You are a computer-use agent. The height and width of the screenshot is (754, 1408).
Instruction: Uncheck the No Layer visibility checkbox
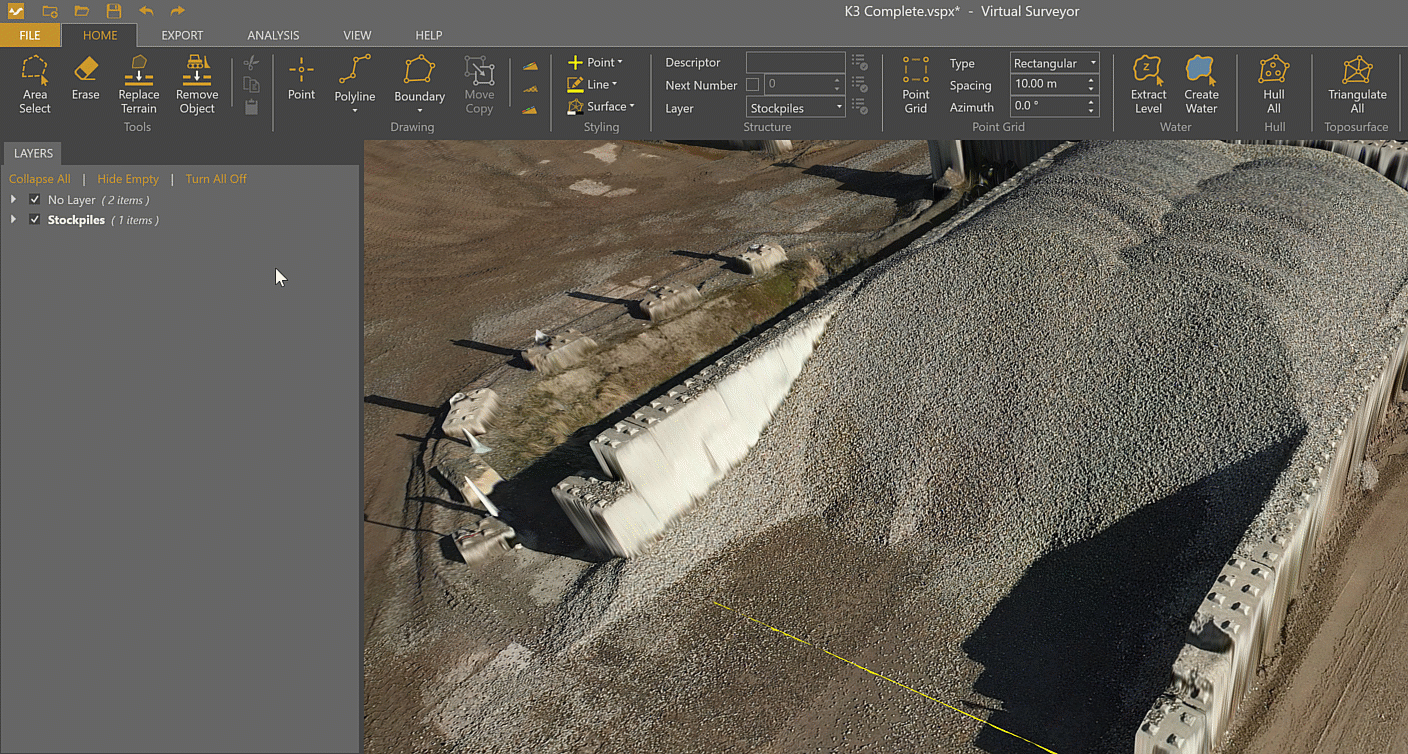coord(35,200)
